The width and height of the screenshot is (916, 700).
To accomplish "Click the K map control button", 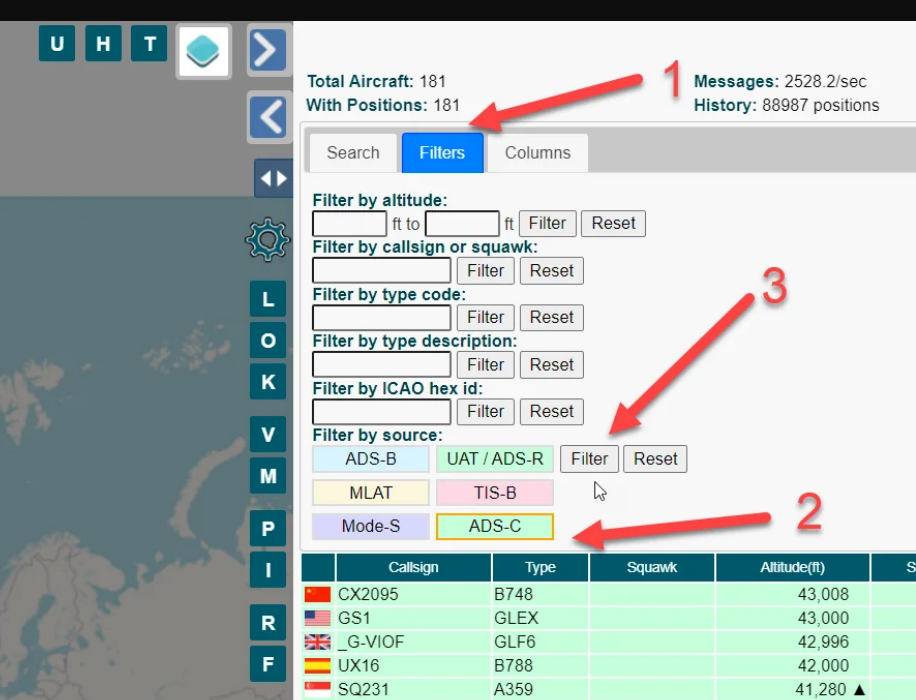I will click(x=267, y=382).
